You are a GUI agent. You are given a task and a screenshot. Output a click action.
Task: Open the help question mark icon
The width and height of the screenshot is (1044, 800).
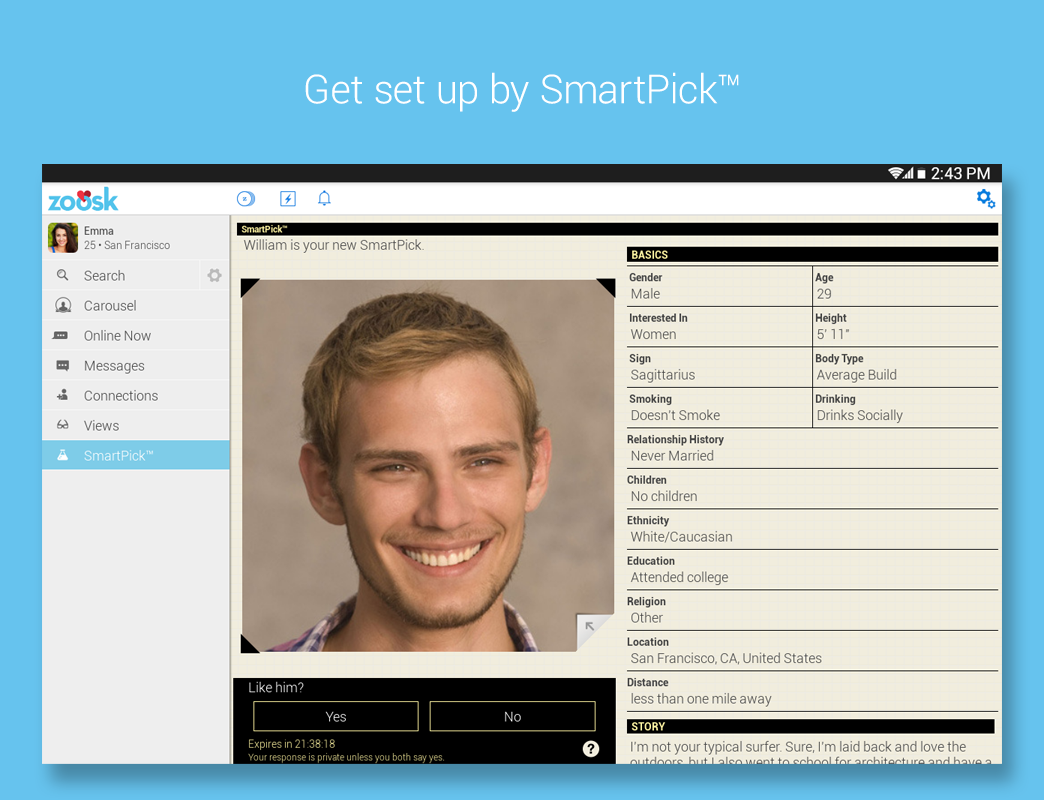(591, 749)
